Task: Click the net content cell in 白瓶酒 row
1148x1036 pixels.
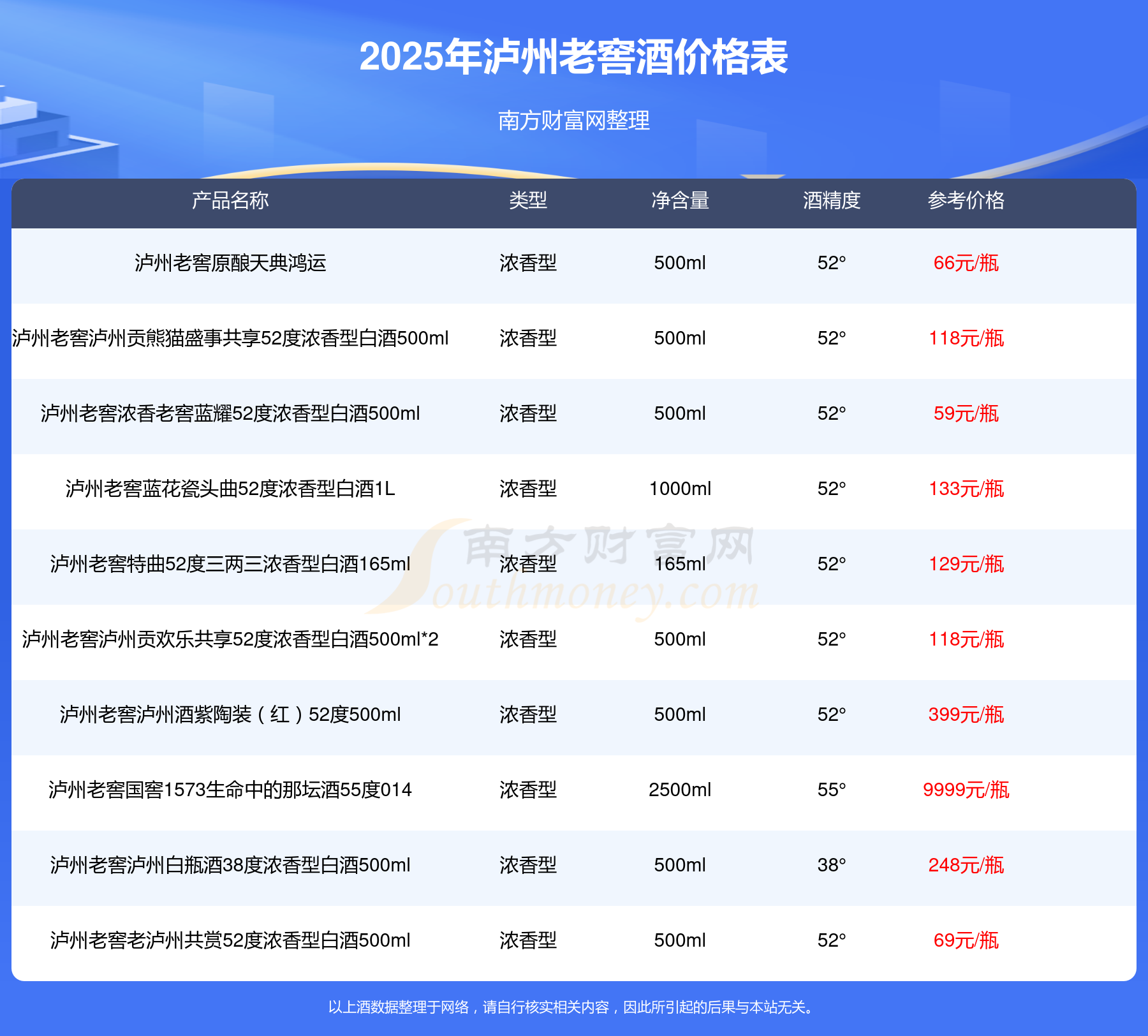Action: click(680, 865)
